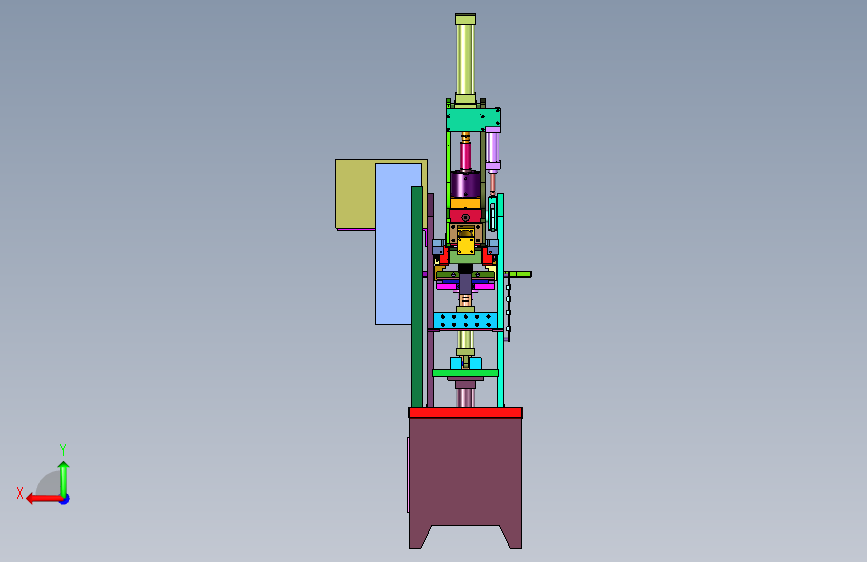Select the cyan perforated block with holes
This screenshot has height=562, width=867.
(464, 320)
